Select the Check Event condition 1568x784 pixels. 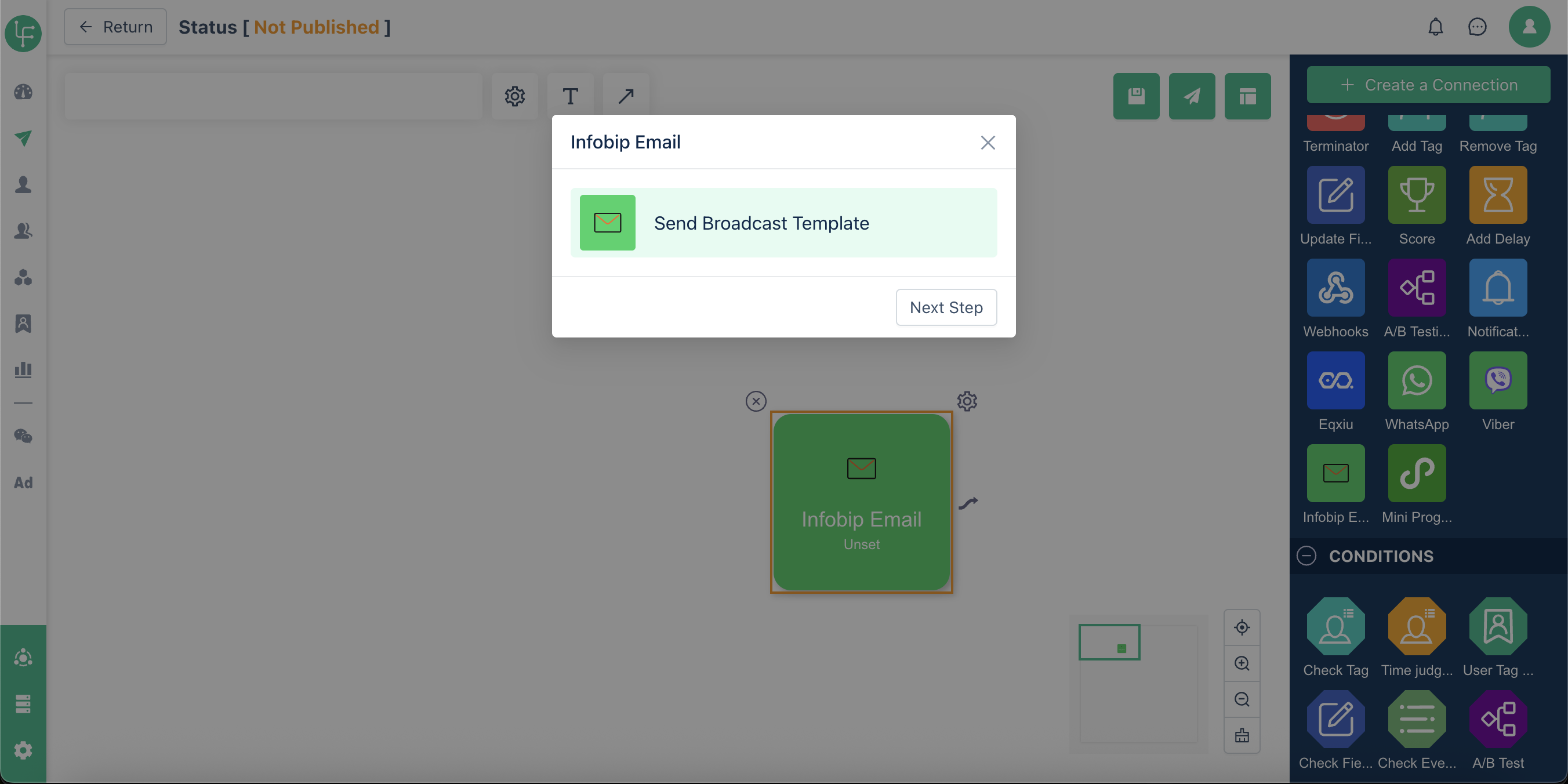click(1417, 719)
